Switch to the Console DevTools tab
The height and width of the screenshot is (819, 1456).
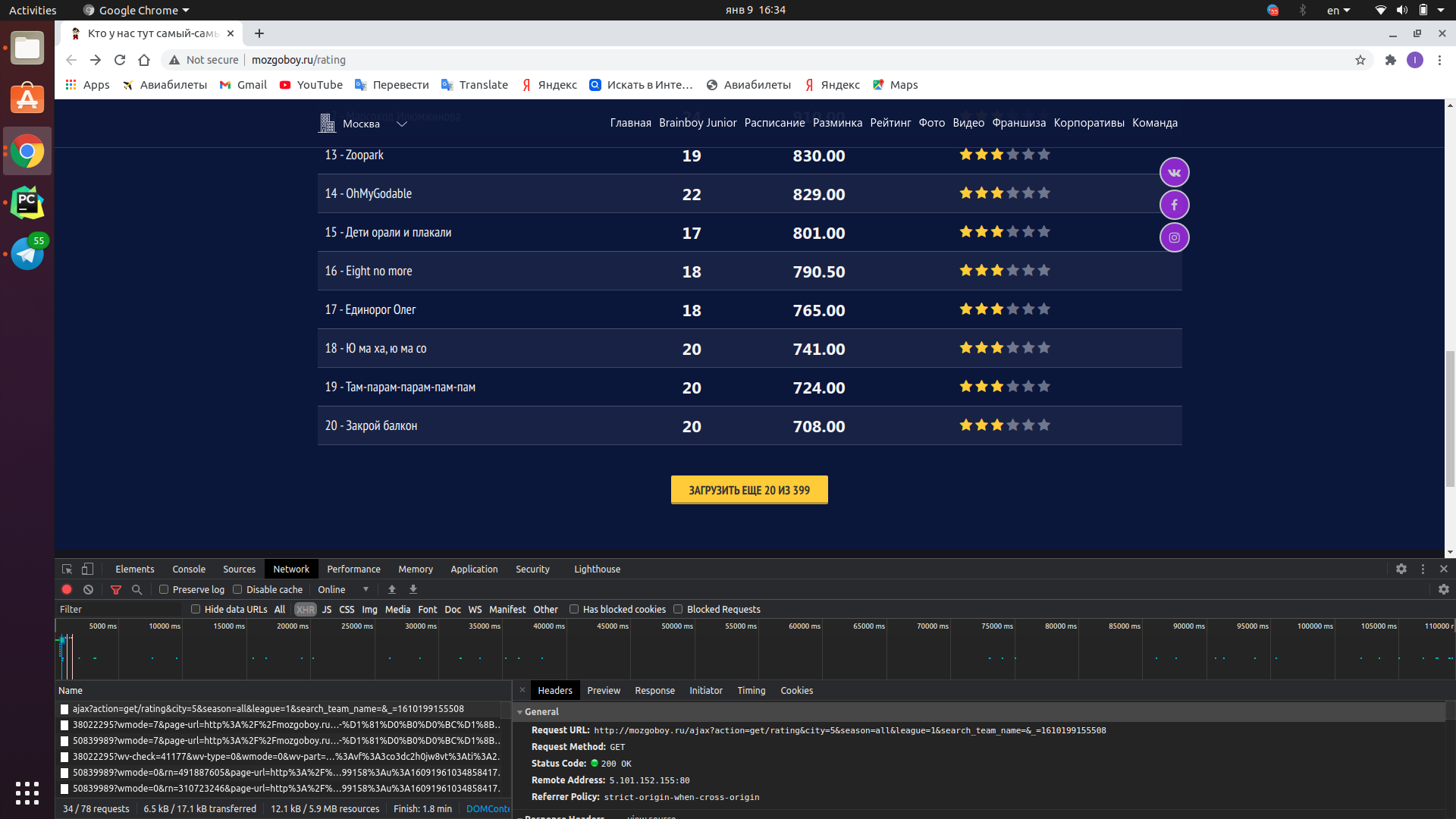click(189, 569)
